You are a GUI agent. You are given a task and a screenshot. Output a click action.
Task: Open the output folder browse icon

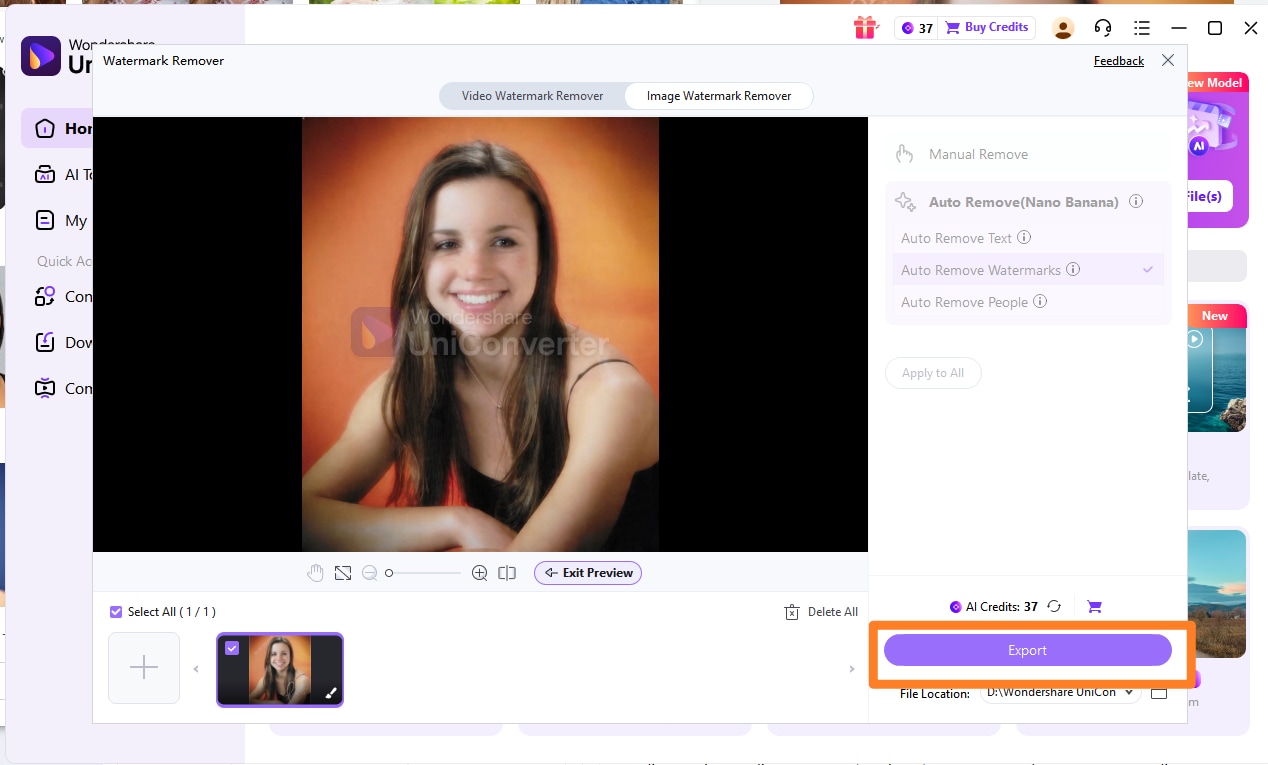click(x=1159, y=692)
